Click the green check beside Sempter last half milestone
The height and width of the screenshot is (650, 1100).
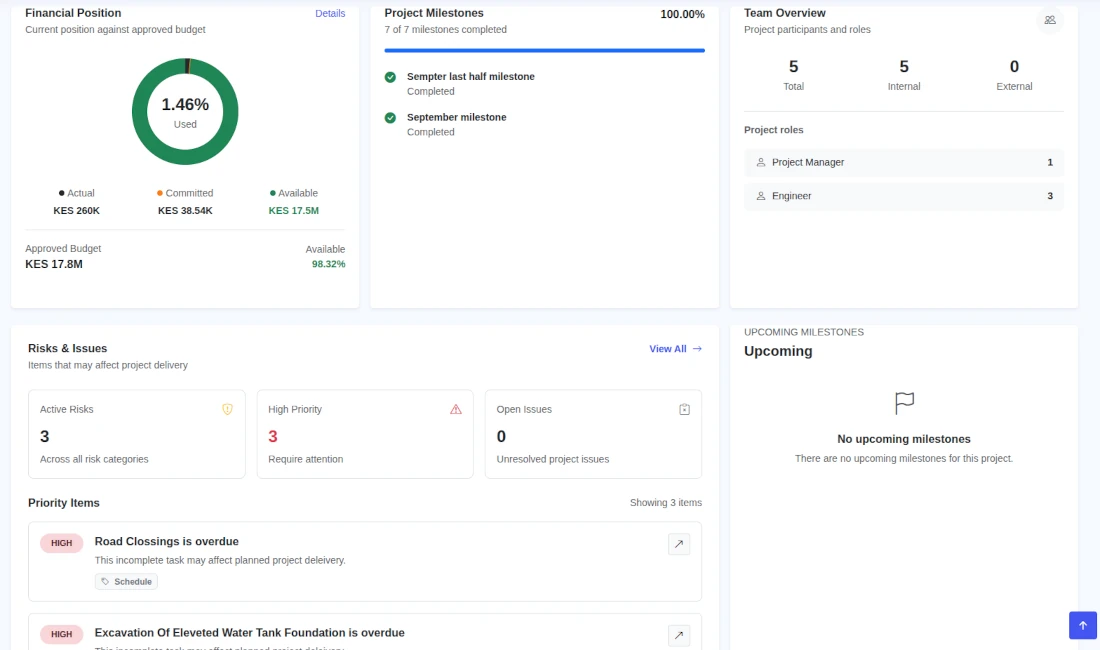390,77
